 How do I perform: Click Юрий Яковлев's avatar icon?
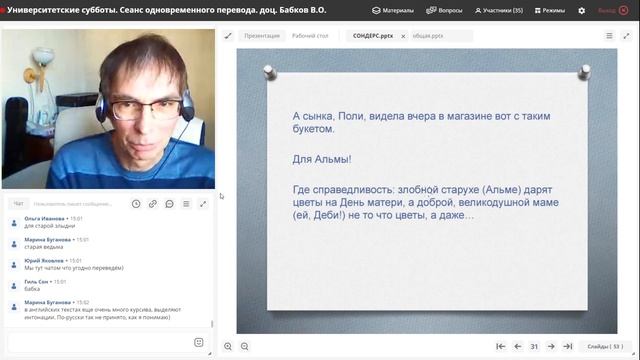pos(14,265)
